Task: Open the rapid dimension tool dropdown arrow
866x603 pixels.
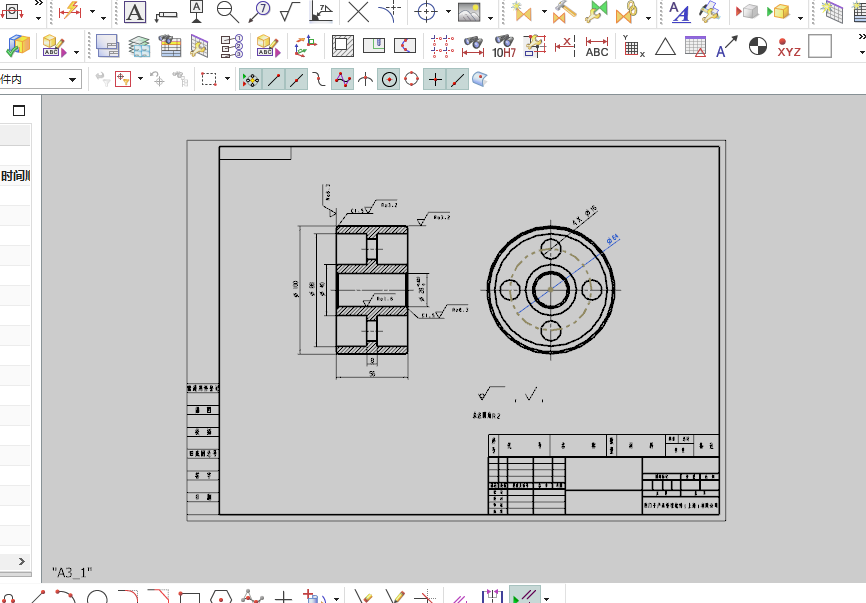Action: click(x=92, y=12)
